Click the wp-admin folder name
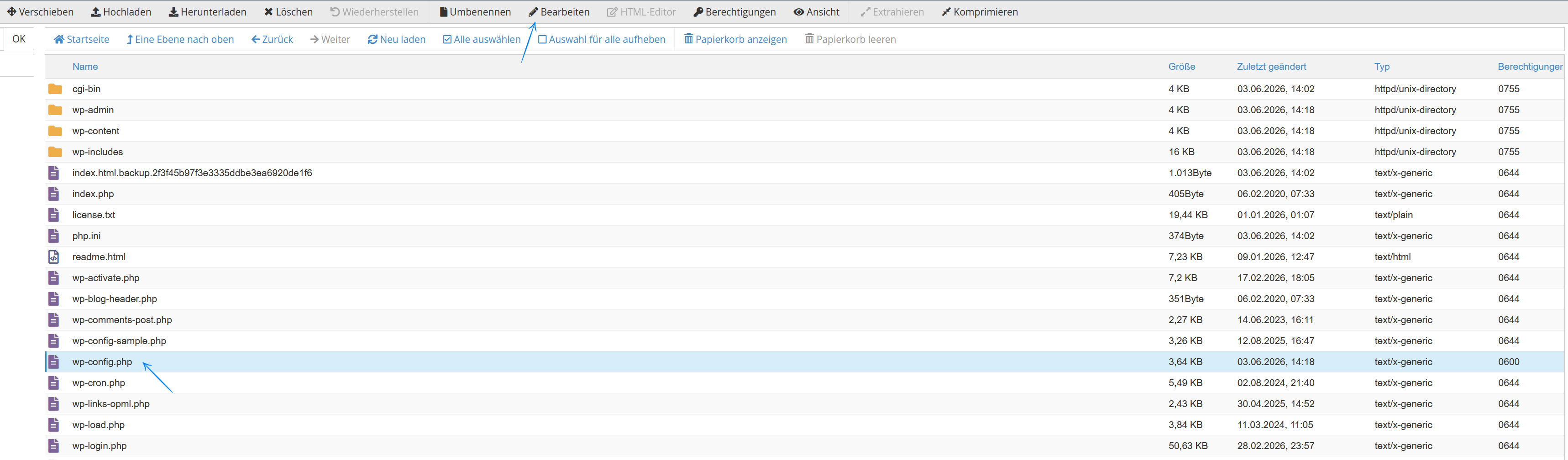The width and height of the screenshot is (1568, 460). pos(93,110)
